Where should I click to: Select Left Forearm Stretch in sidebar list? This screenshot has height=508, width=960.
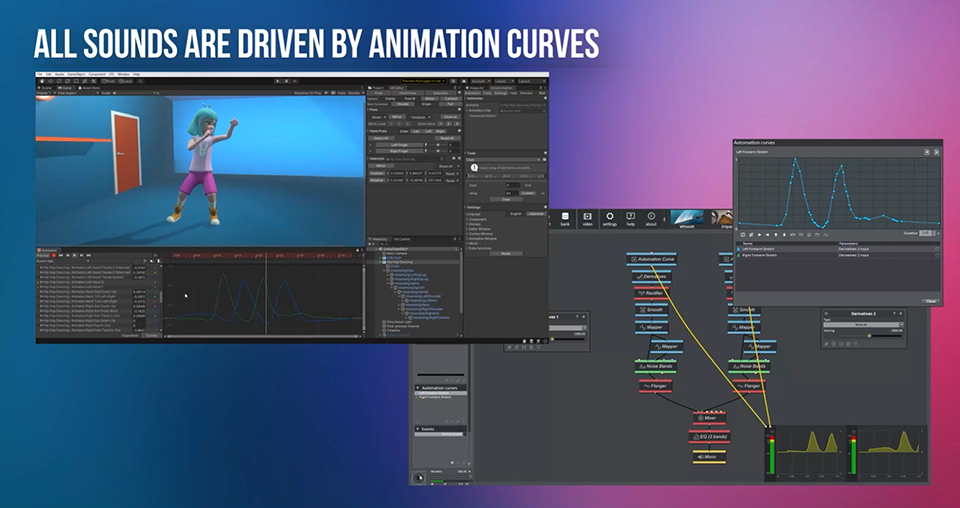[440, 393]
